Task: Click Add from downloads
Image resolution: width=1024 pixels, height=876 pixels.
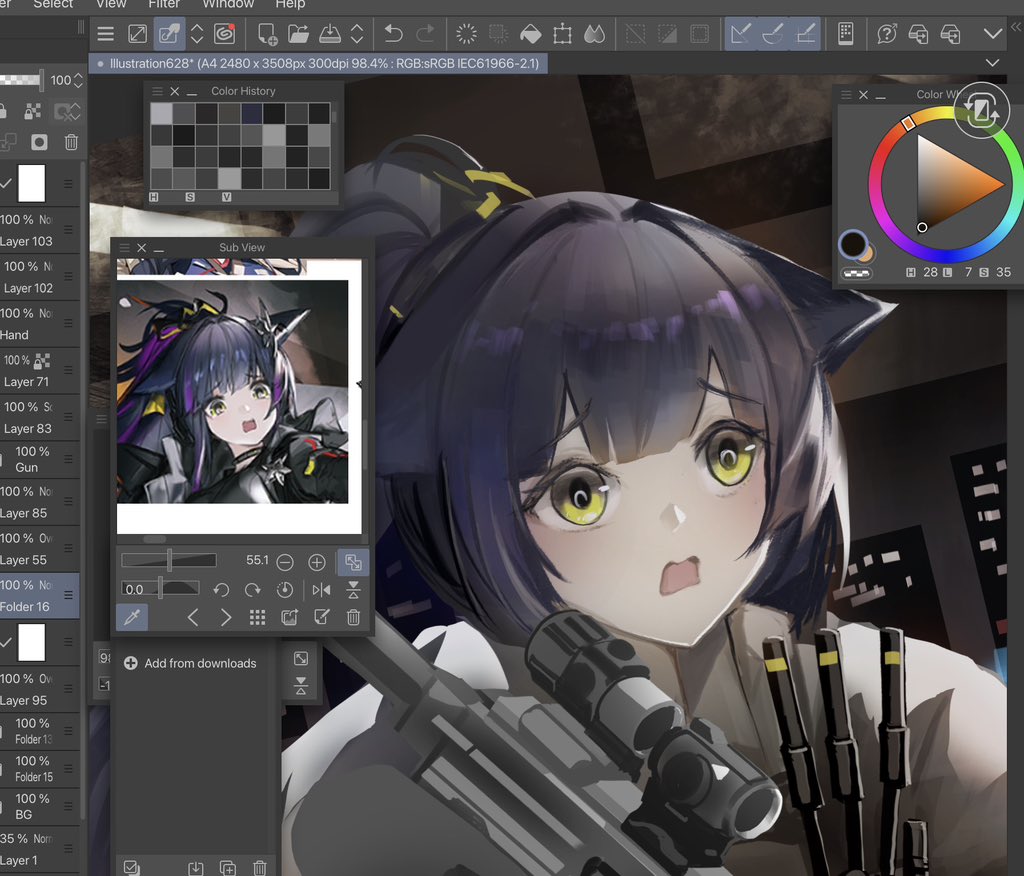Action: (190, 663)
